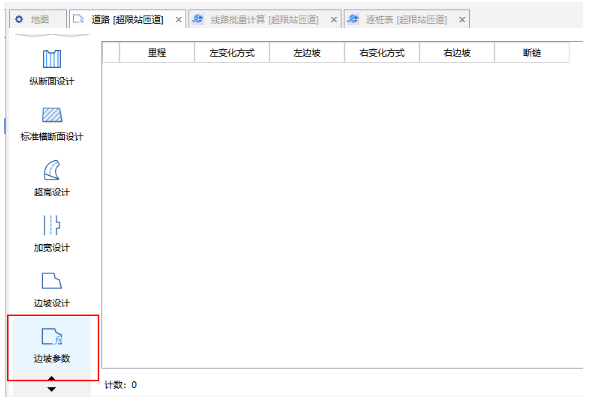Click the 右边坡 column header
This screenshot has height=400, width=589.
[x=457, y=53]
